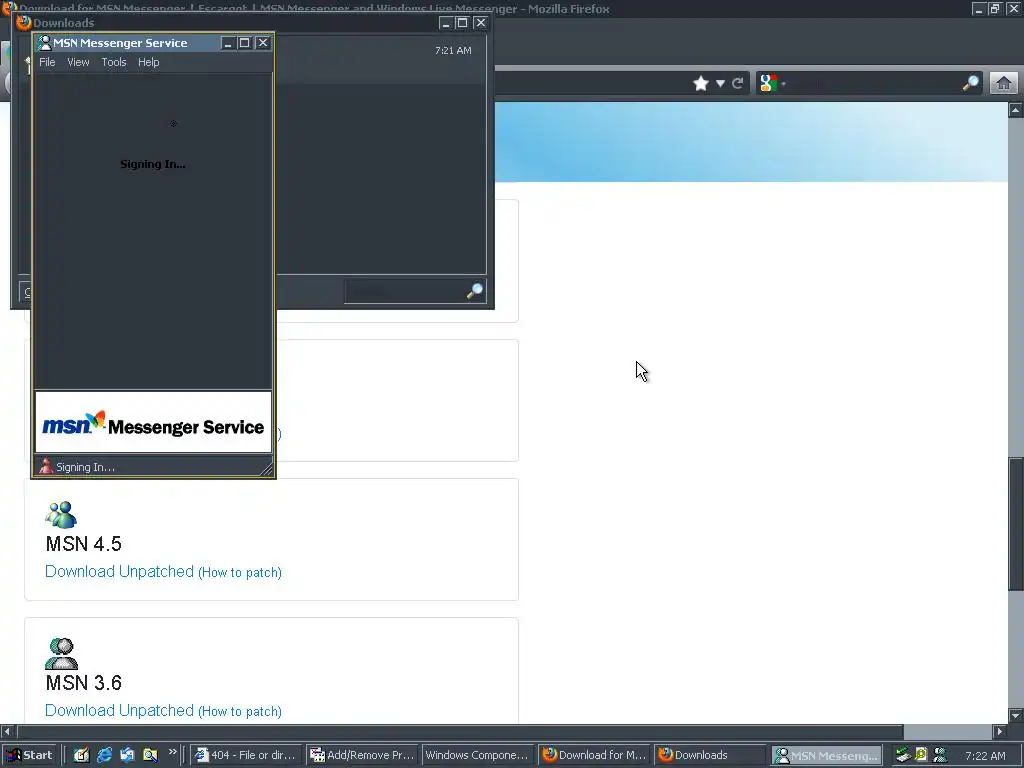Click the horizontal scrollbar right arrow
This screenshot has height=768, width=1024.
pos(1000,731)
